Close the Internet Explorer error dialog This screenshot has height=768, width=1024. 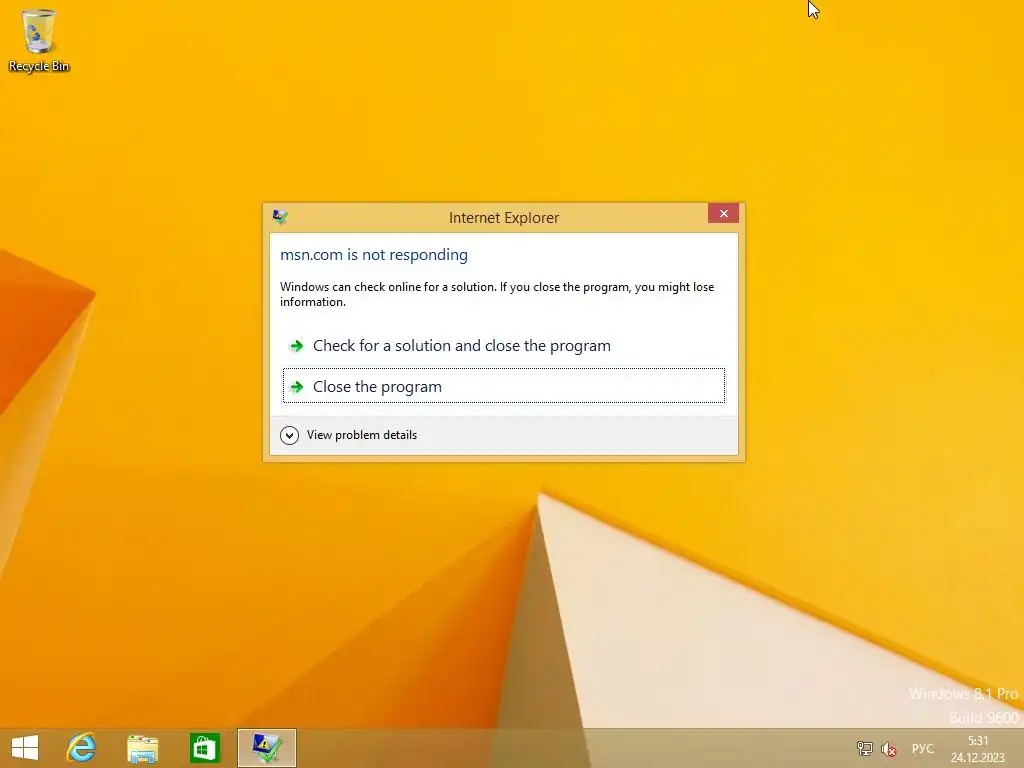coord(724,214)
